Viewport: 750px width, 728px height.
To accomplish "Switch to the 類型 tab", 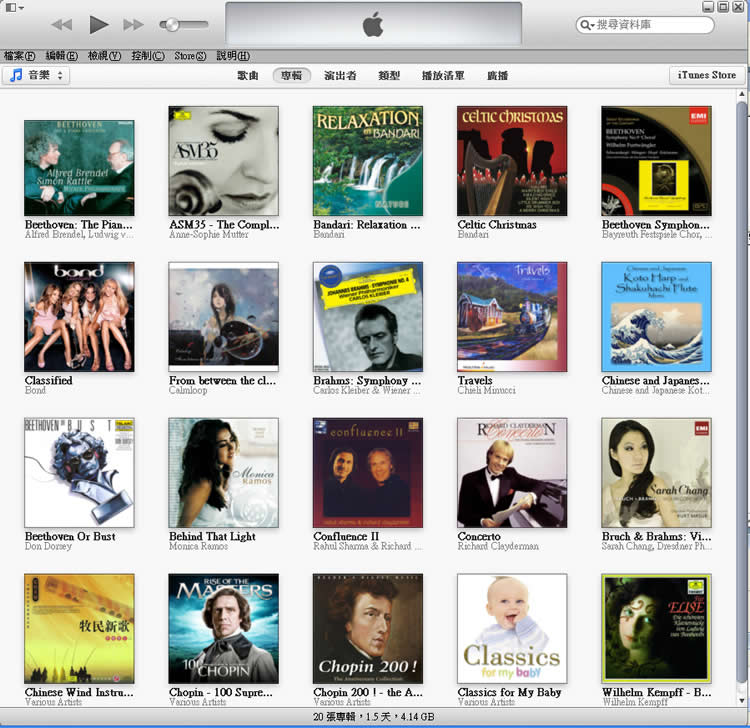I will pos(389,76).
